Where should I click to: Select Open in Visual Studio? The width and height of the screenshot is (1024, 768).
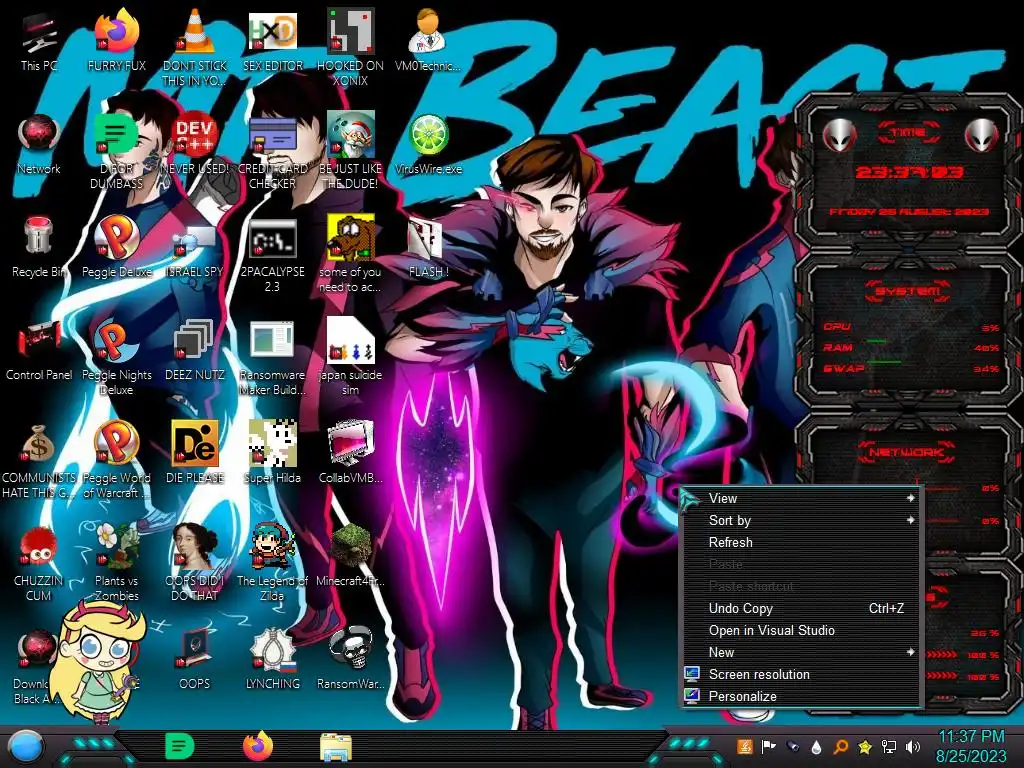point(801,630)
